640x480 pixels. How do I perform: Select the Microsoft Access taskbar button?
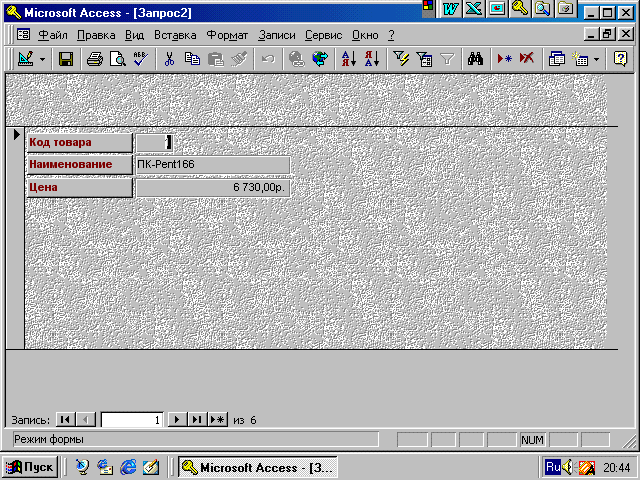(258, 467)
